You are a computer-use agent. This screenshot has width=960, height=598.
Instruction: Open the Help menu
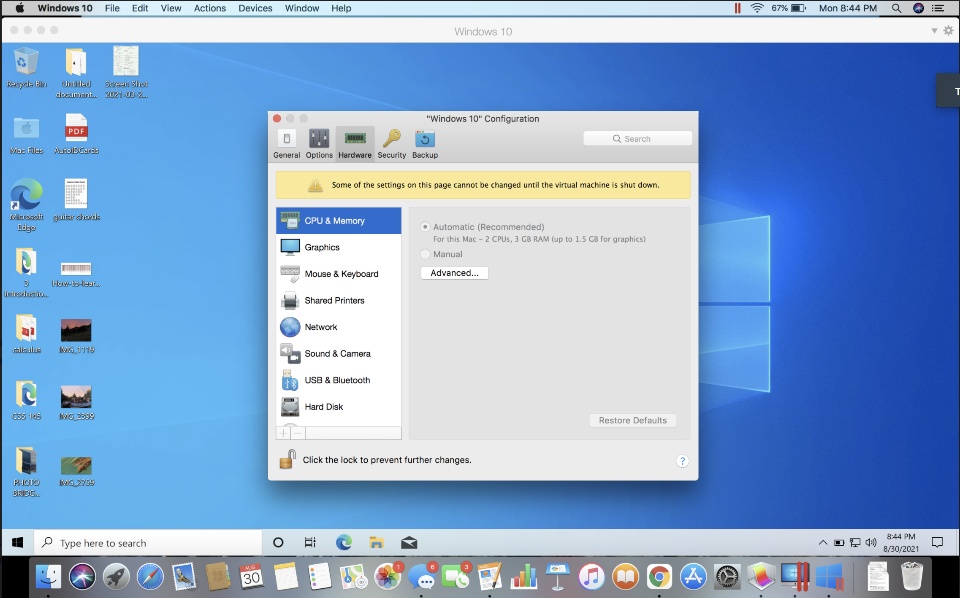point(341,8)
